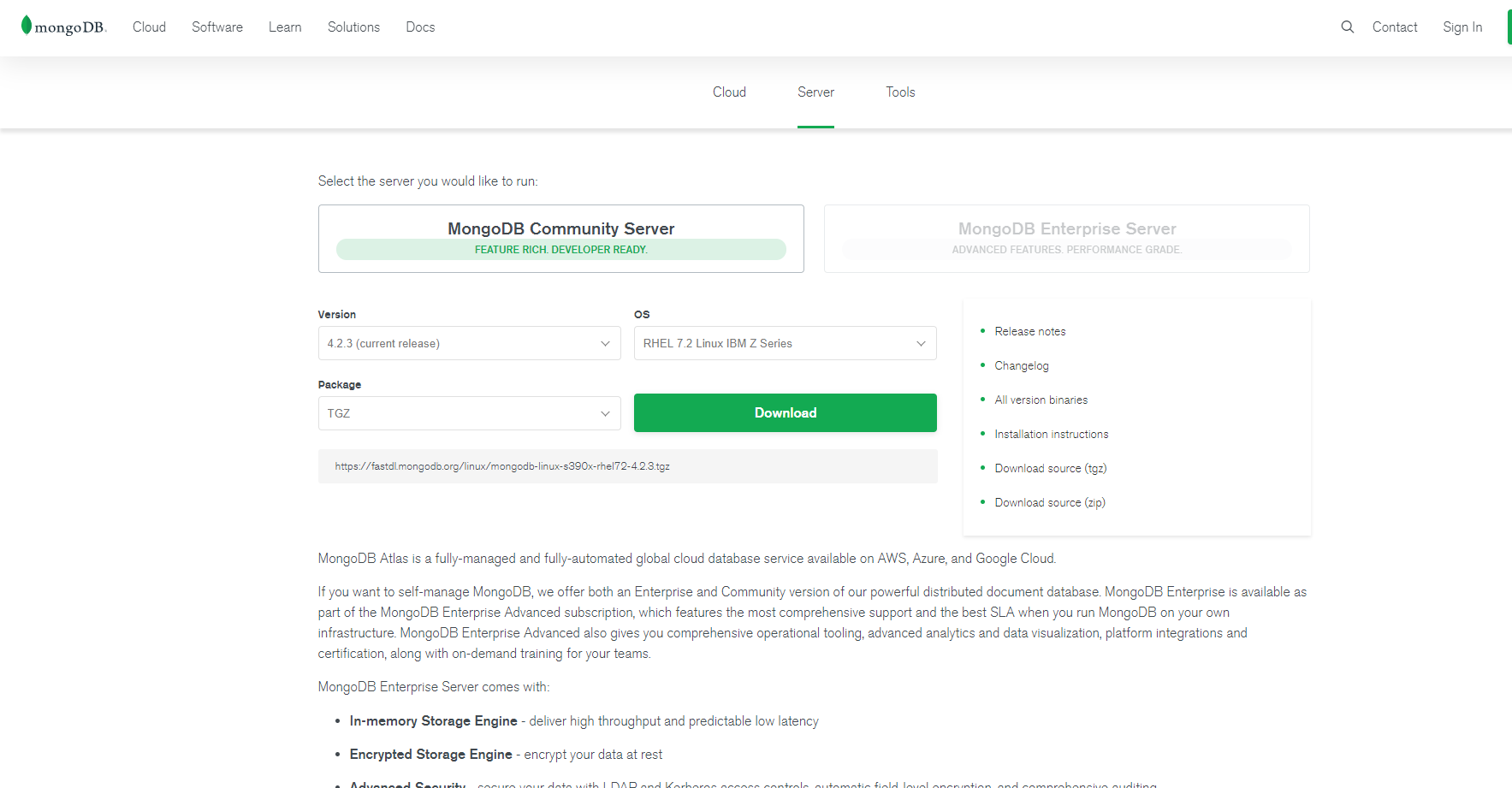Click 'Select the server you would like to run:' text
This screenshot has width=1512, height=788.
(x=428, y=181)
